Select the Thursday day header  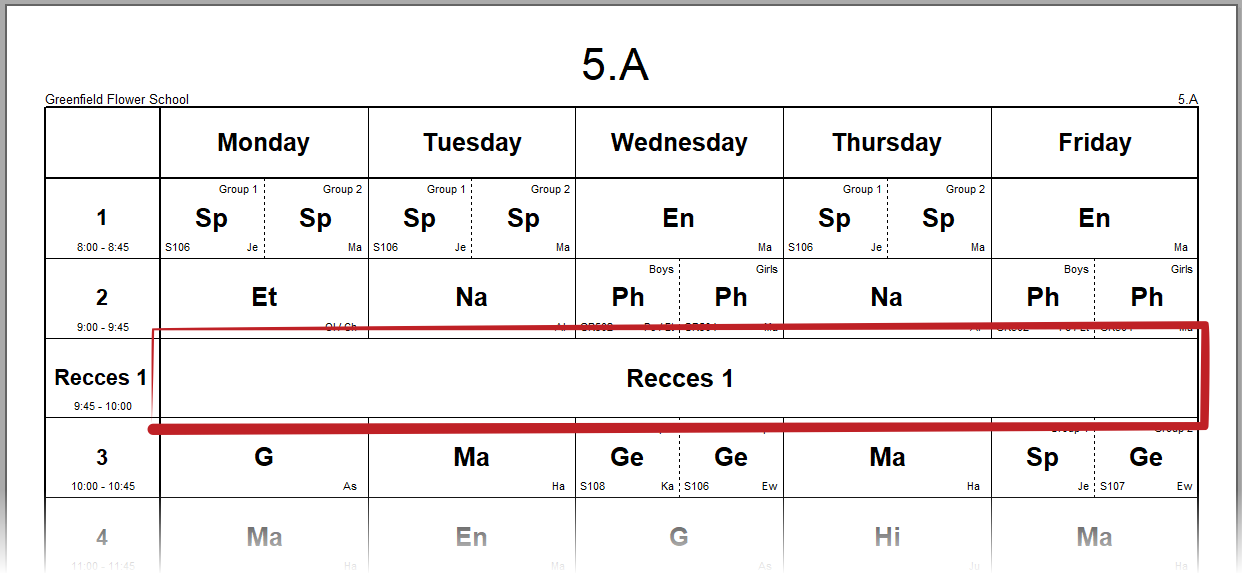click(x=887, y=143)
